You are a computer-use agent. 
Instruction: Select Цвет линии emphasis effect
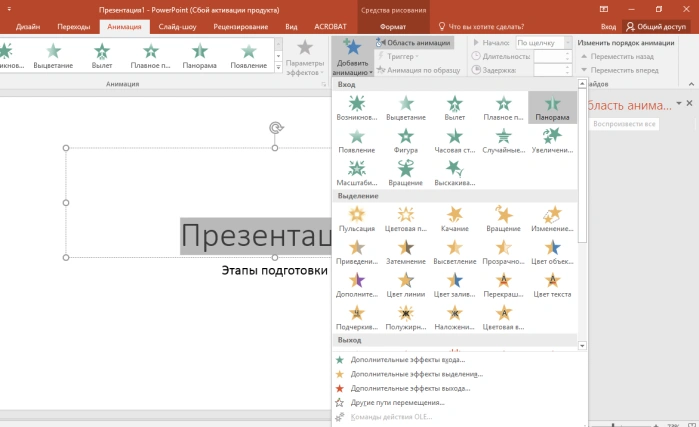(406, 285)
